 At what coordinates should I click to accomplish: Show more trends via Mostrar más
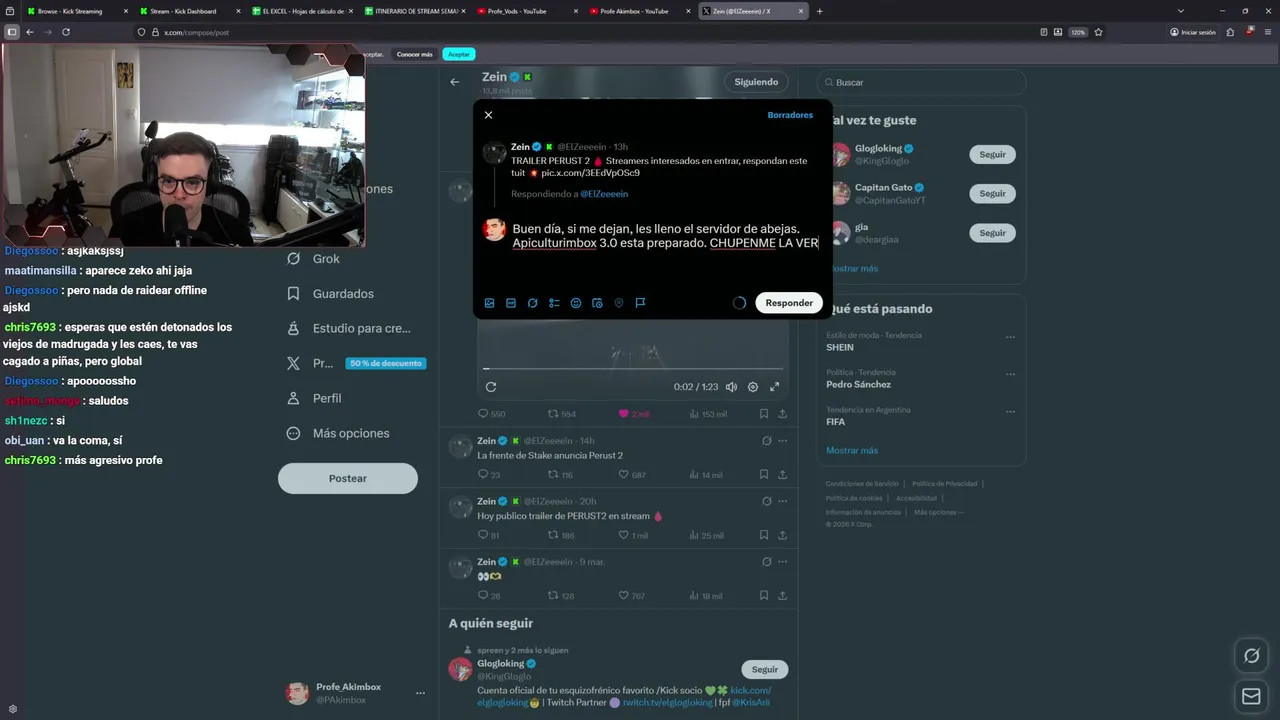(852, 450)
